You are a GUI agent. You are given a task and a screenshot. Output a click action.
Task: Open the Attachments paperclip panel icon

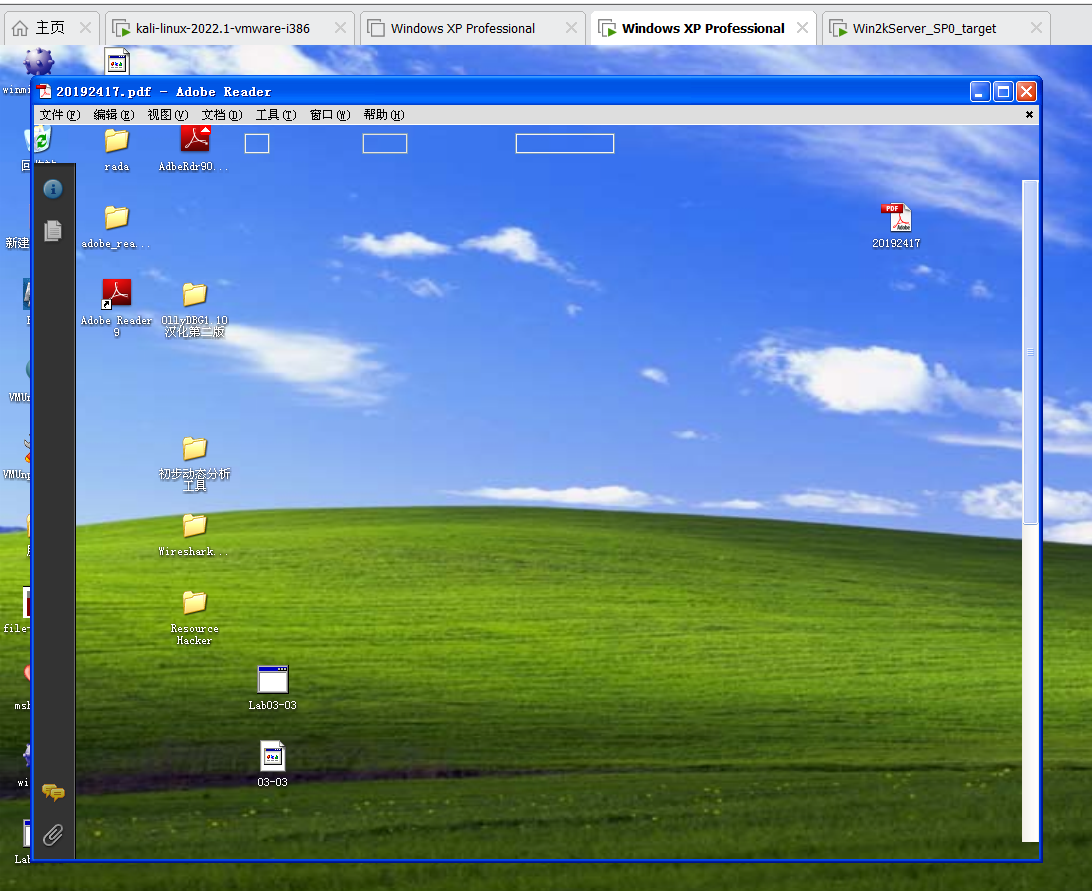53,835
